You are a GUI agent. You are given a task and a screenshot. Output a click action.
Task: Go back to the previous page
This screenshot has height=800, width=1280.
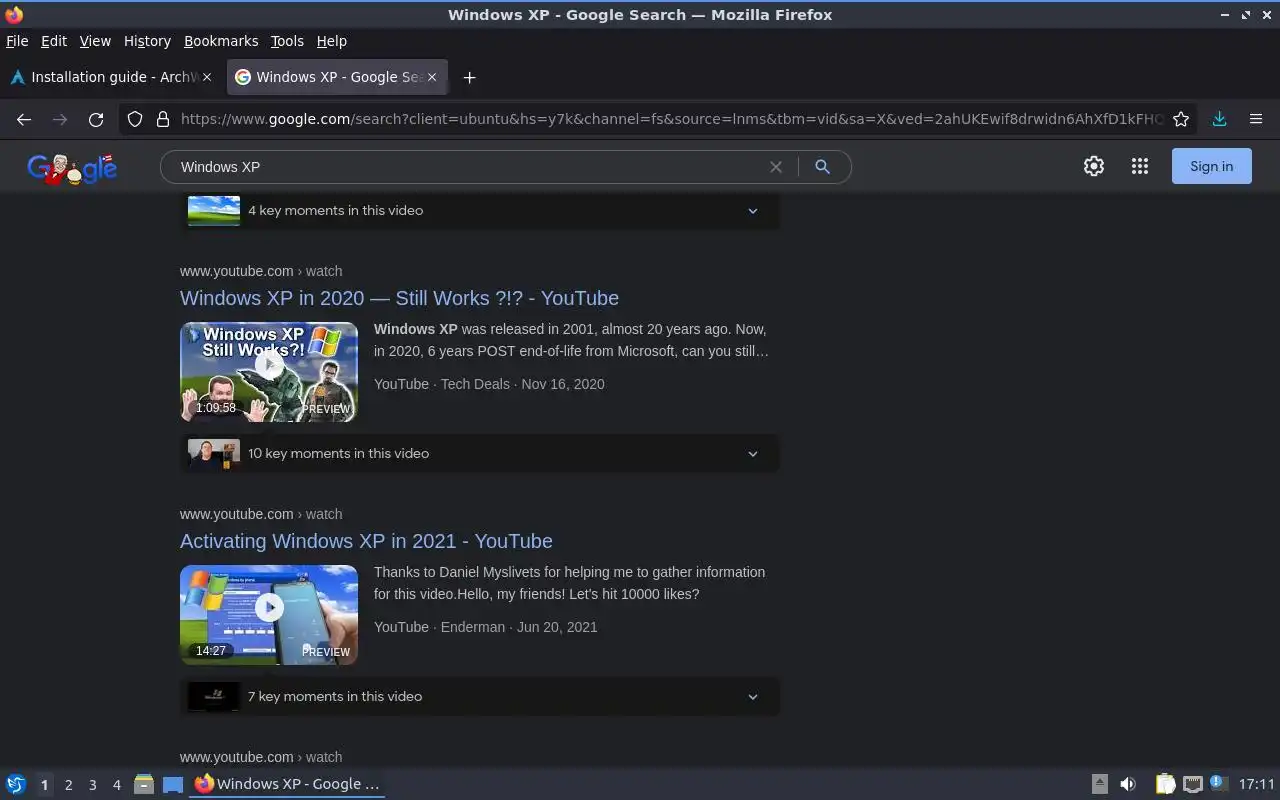click(x=24, y=119)
